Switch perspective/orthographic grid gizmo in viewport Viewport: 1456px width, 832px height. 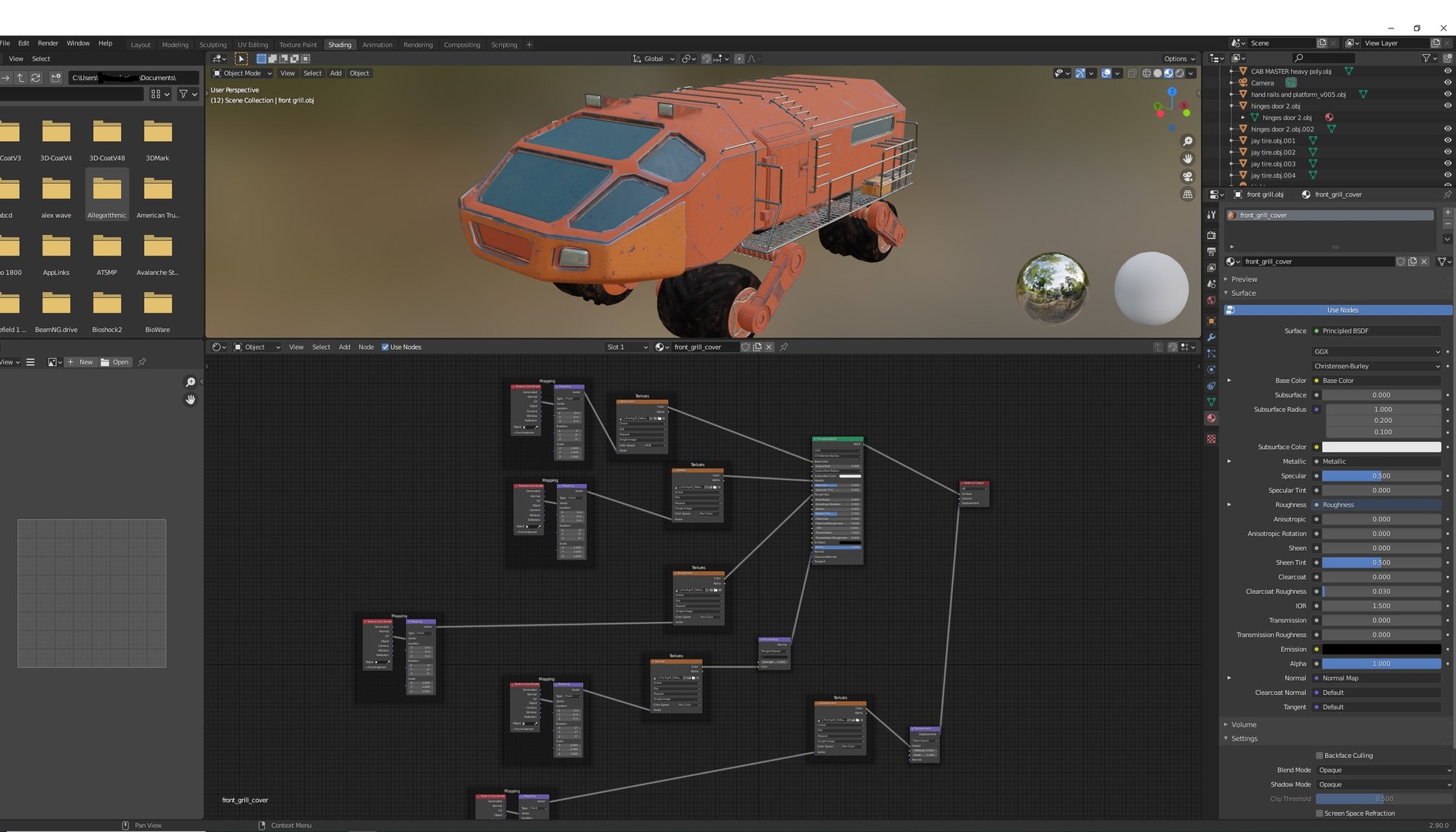(1187, 194)
